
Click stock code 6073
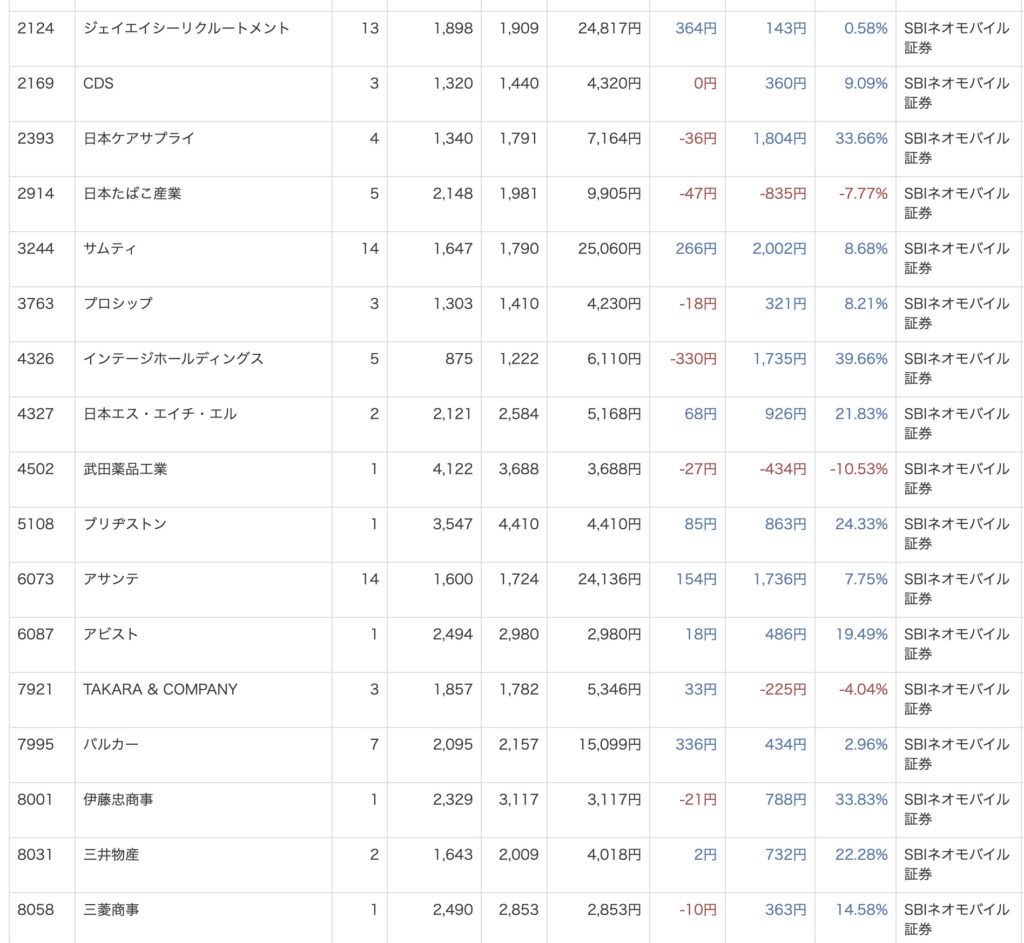click(35, 579)
